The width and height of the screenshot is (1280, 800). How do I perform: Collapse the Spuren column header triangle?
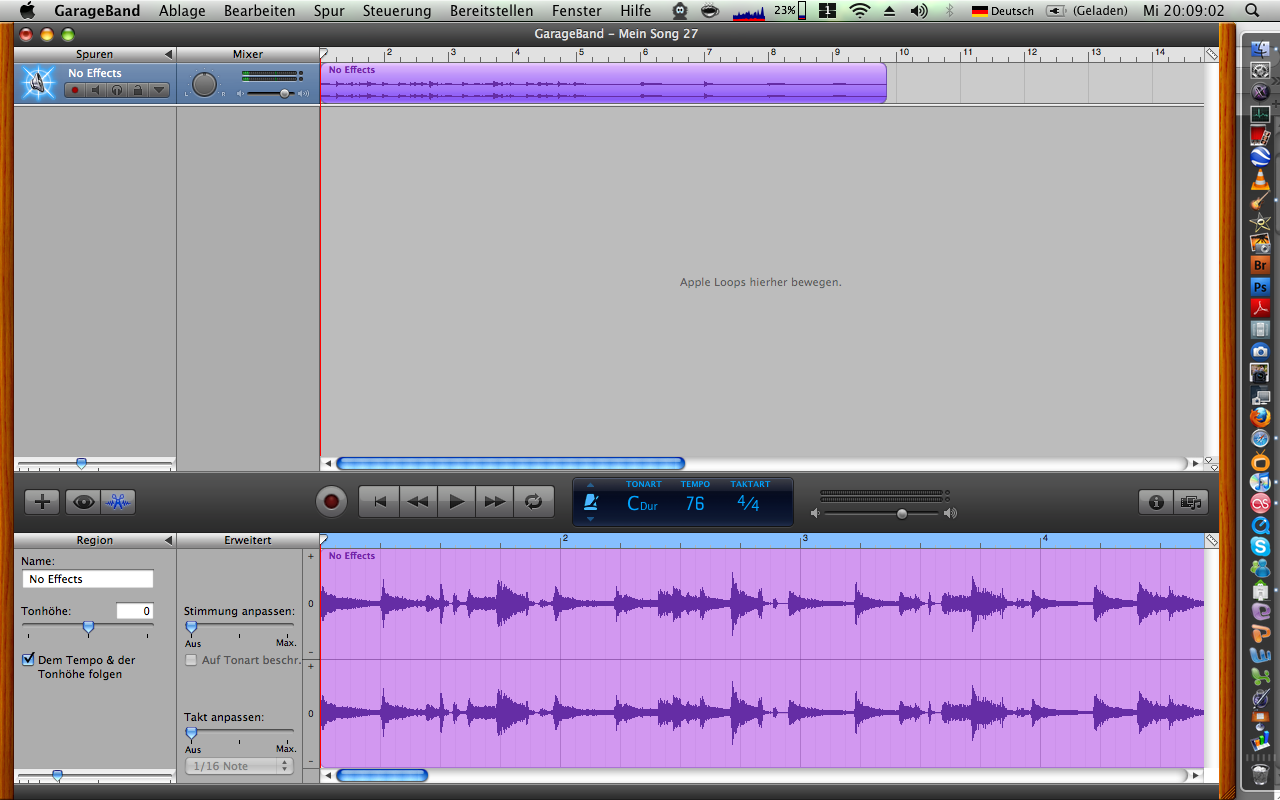(x=168, y=54)
